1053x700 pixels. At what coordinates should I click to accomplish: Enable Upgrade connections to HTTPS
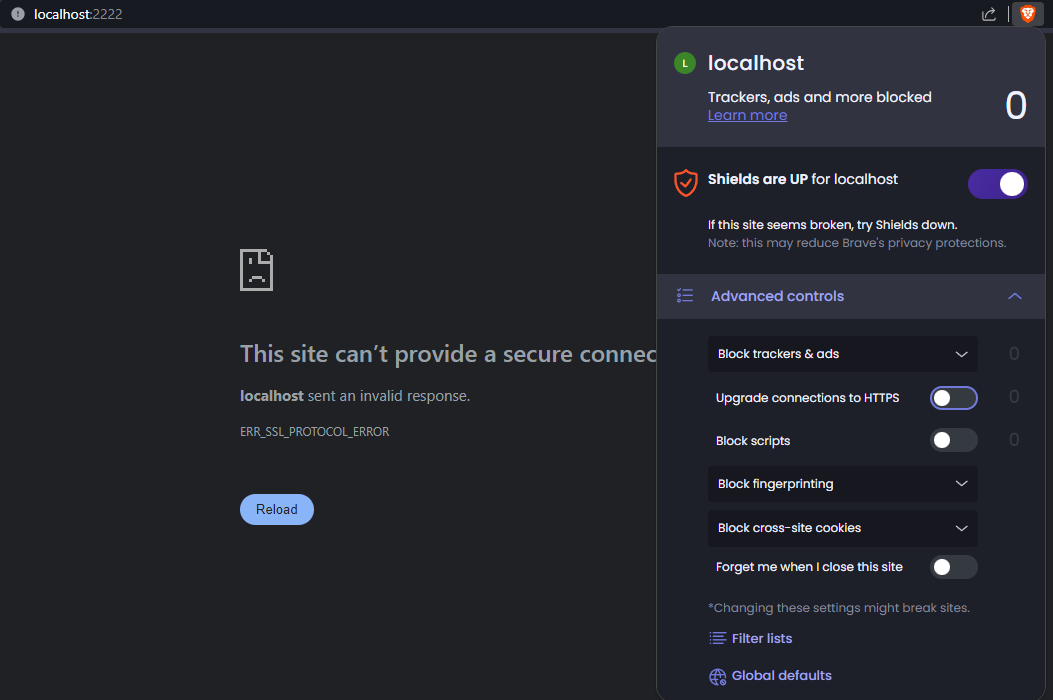pos(953,398)
